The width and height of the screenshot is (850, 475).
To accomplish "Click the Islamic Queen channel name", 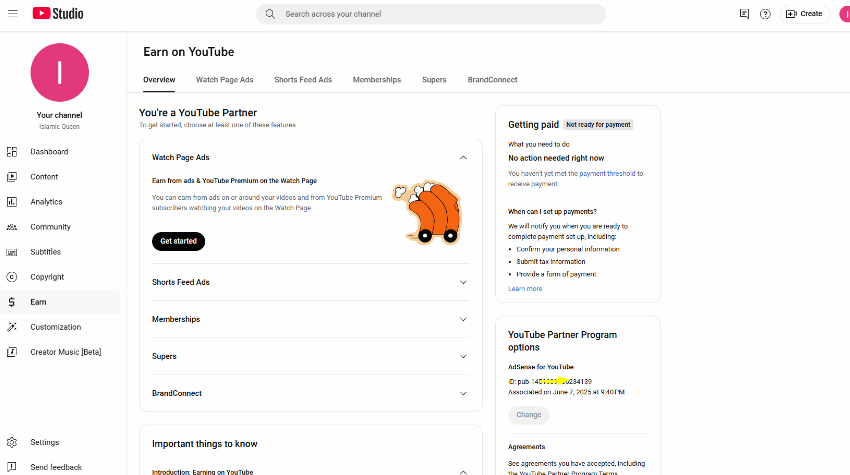I will [59, 127].
